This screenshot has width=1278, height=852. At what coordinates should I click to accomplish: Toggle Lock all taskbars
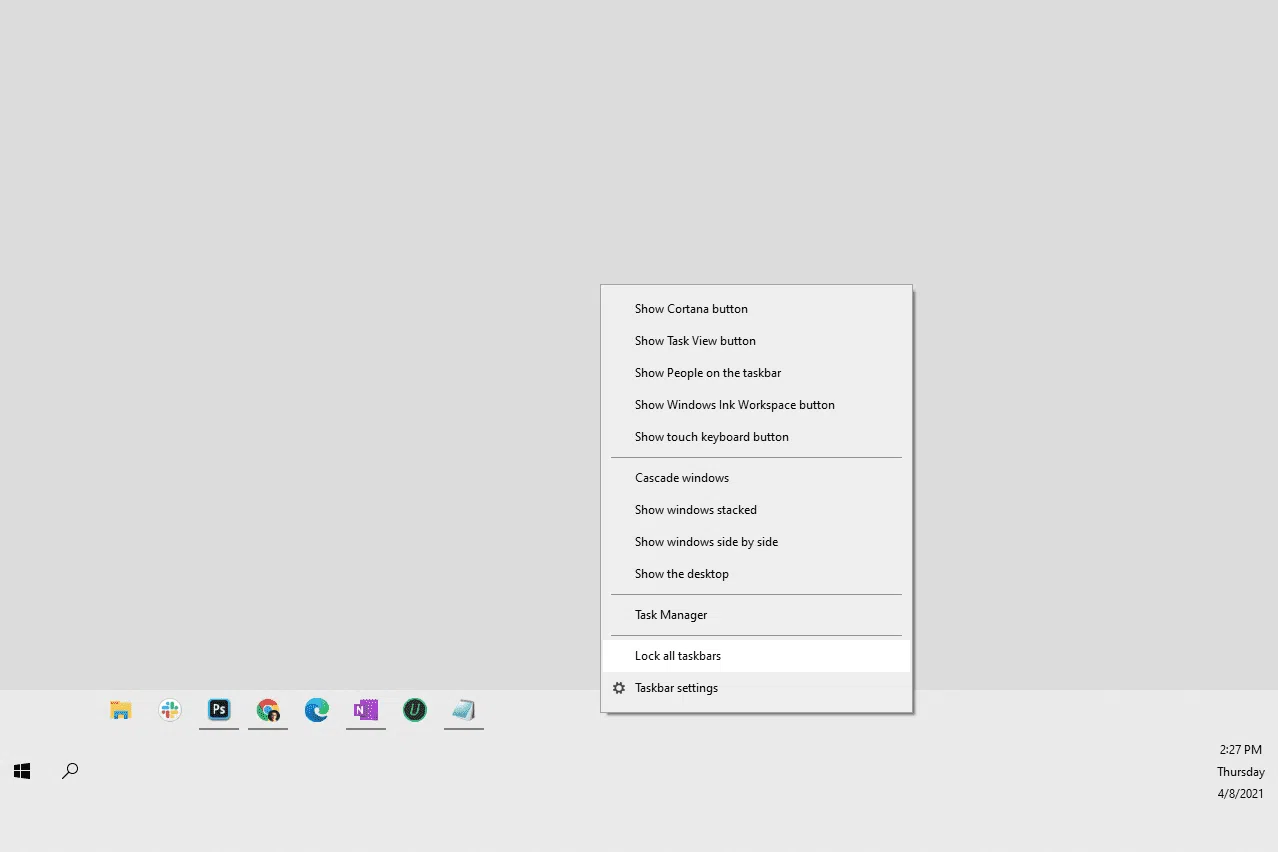pyautogui.click(x=678, y=656)
